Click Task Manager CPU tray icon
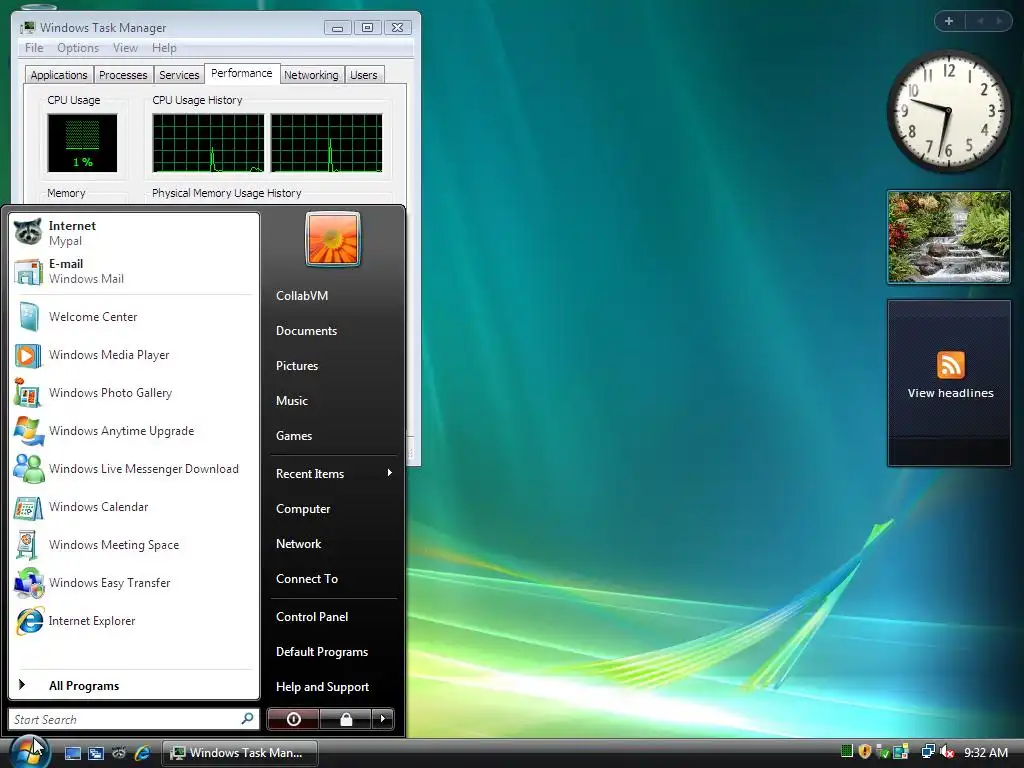Image resolution: width=1024 pixels, height=768 pixels. point(847,752)
